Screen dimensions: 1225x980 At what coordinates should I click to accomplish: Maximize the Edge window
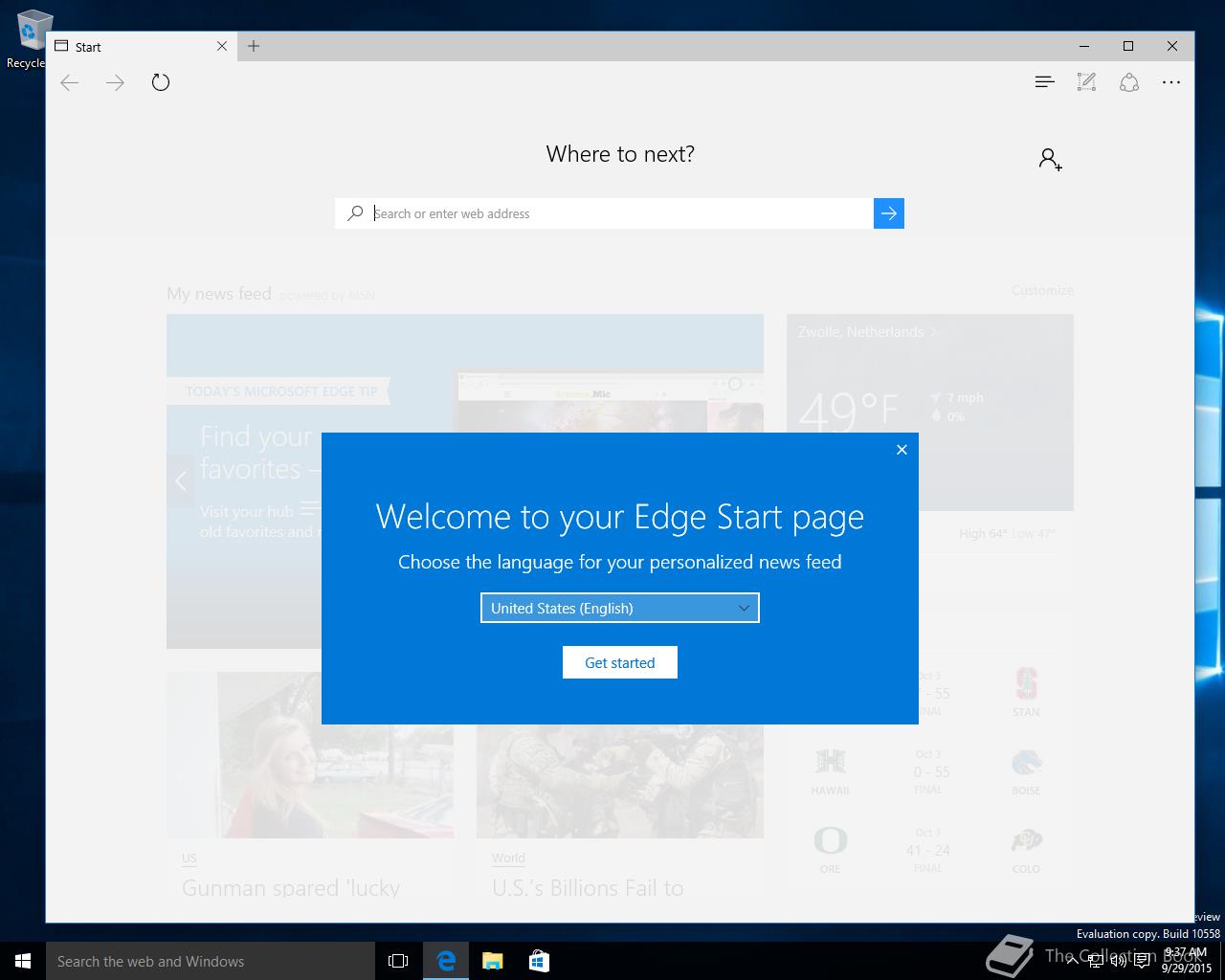pos(1128,46)
